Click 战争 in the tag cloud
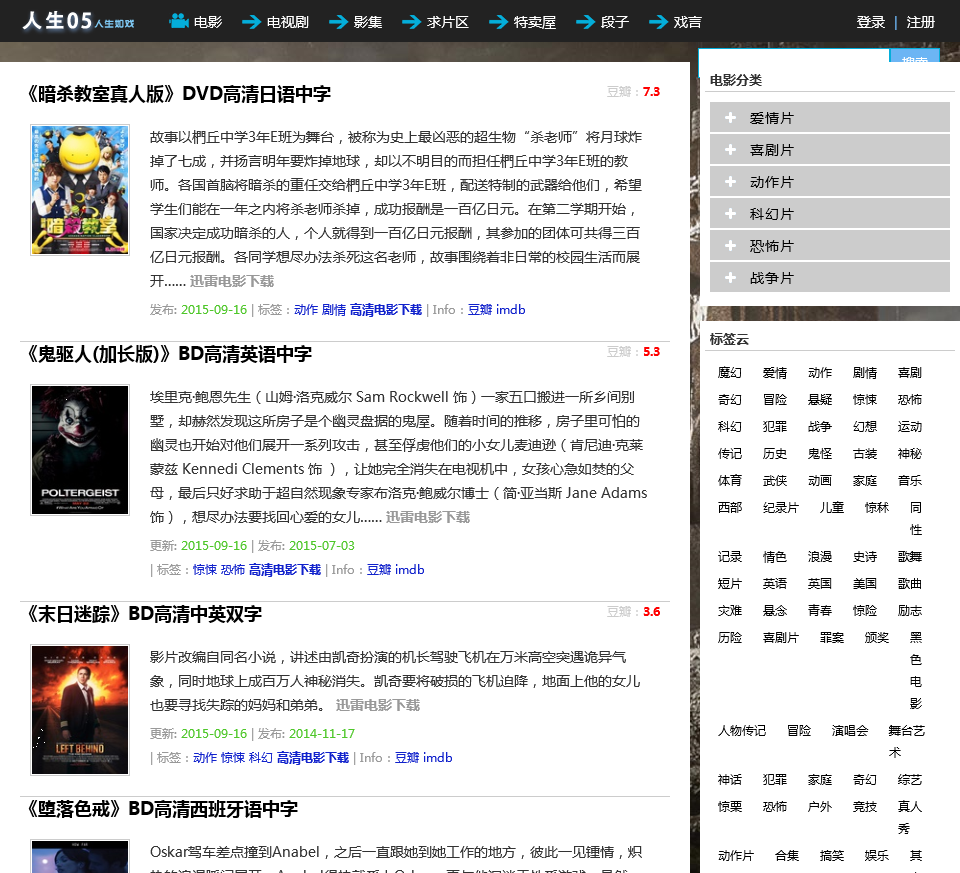960x873 pixels. pyautogui.click(x=820, y=427)
